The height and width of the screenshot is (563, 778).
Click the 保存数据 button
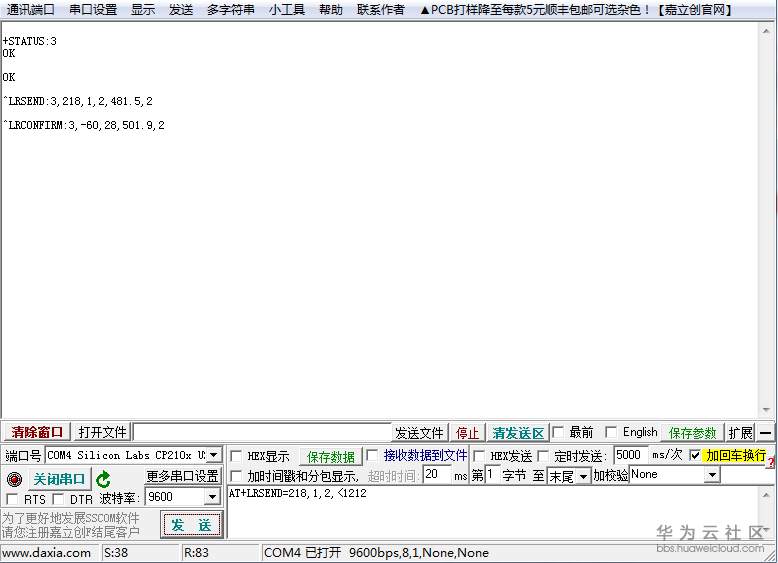330,456
